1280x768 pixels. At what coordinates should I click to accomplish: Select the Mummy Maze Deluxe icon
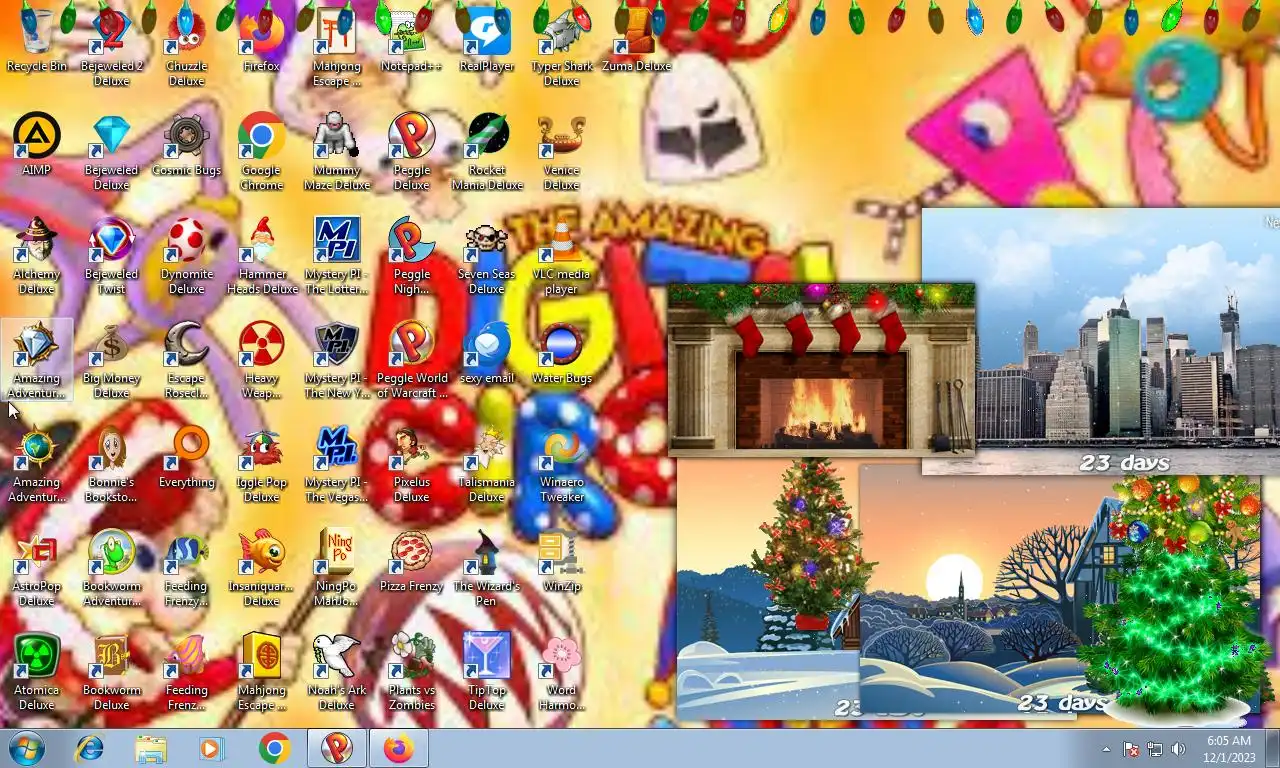tap(336, 152)
